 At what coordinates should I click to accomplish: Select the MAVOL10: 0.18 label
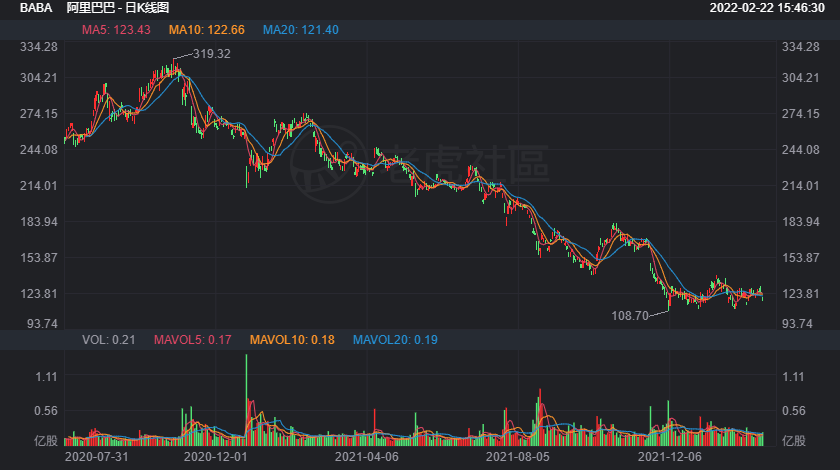292,340
